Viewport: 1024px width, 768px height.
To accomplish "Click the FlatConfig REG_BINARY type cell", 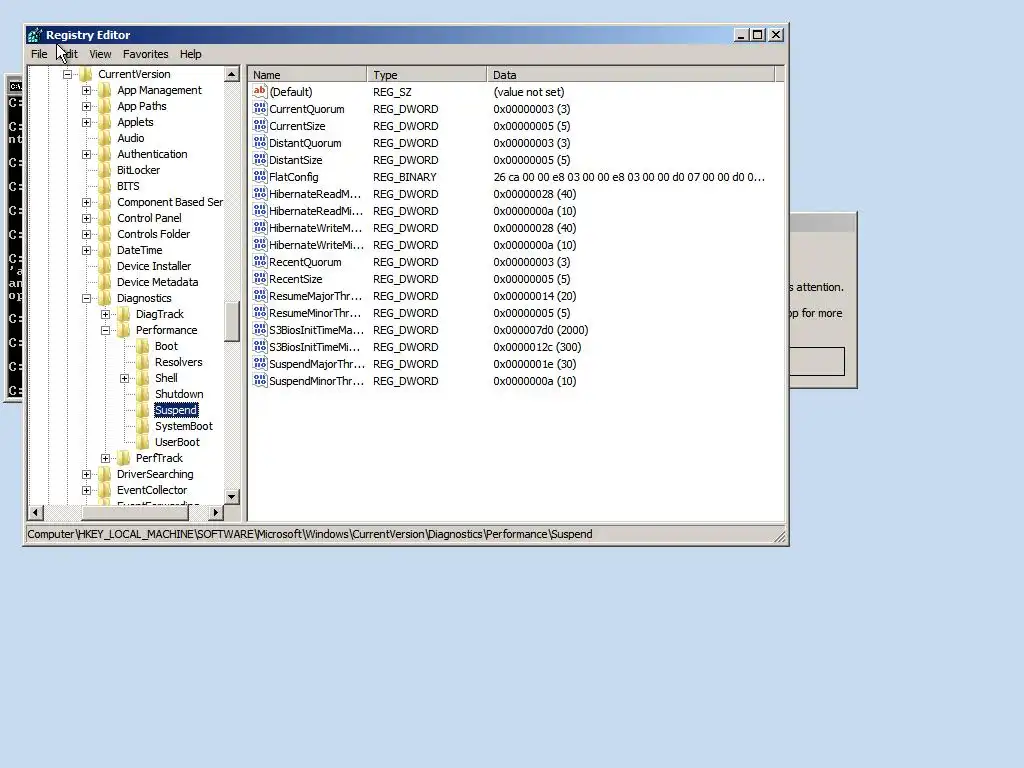I will pyautogui.click(x=405, y=177).
